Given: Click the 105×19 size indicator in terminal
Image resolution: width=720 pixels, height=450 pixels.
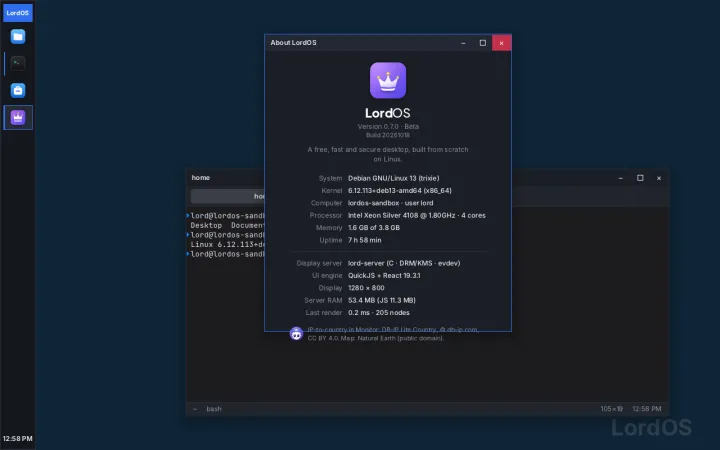Looking at the screenshot, I should click(612, 409).
